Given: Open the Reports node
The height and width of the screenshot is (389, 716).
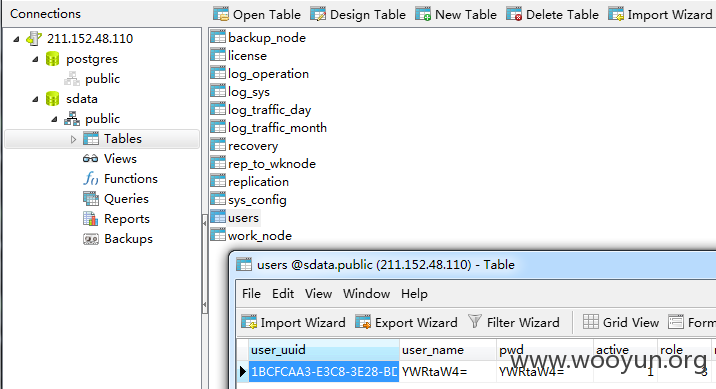Looking at the screenshot, I should pyautogui.click(x=116, y=219).
